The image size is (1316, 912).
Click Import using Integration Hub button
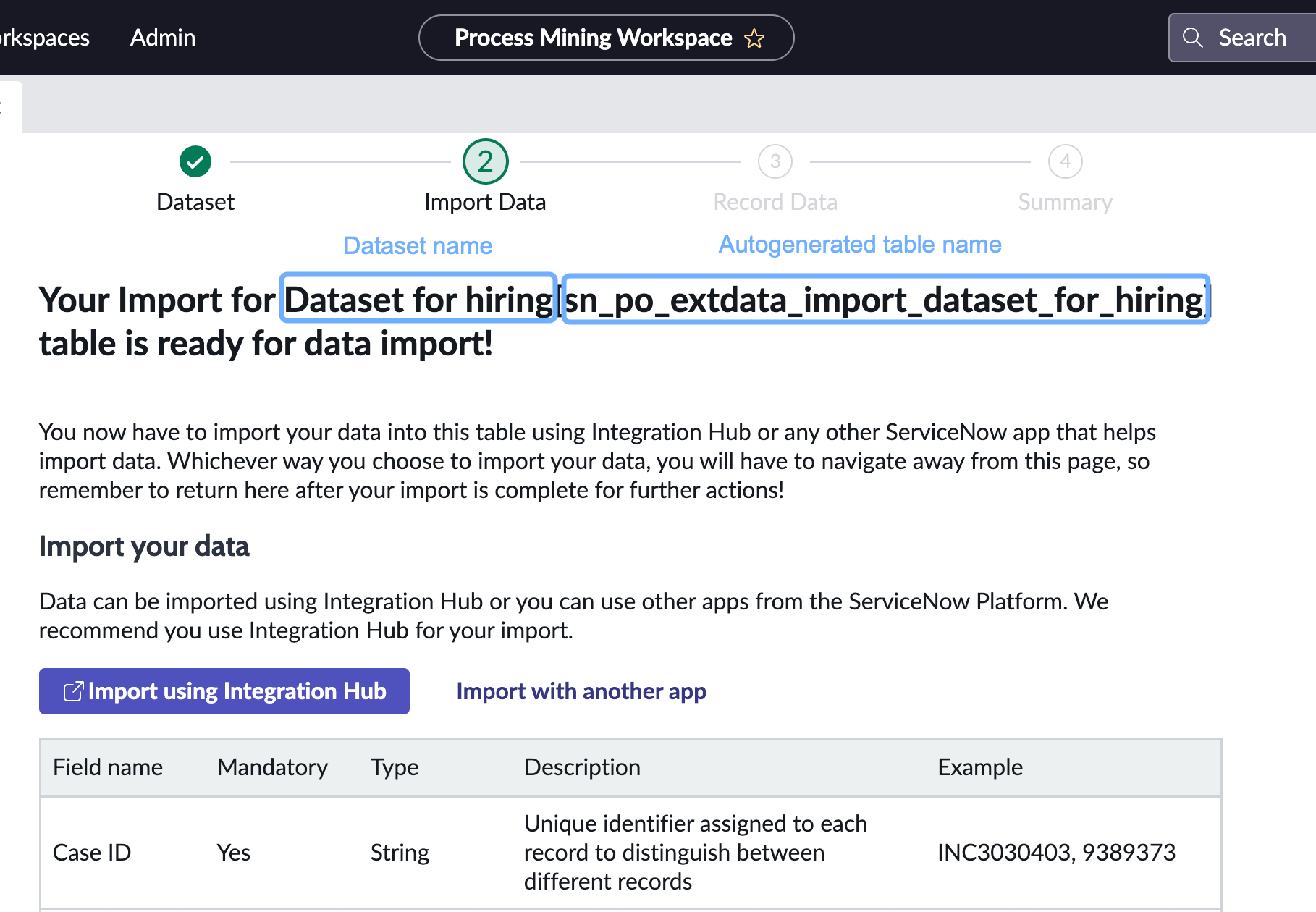224,691
